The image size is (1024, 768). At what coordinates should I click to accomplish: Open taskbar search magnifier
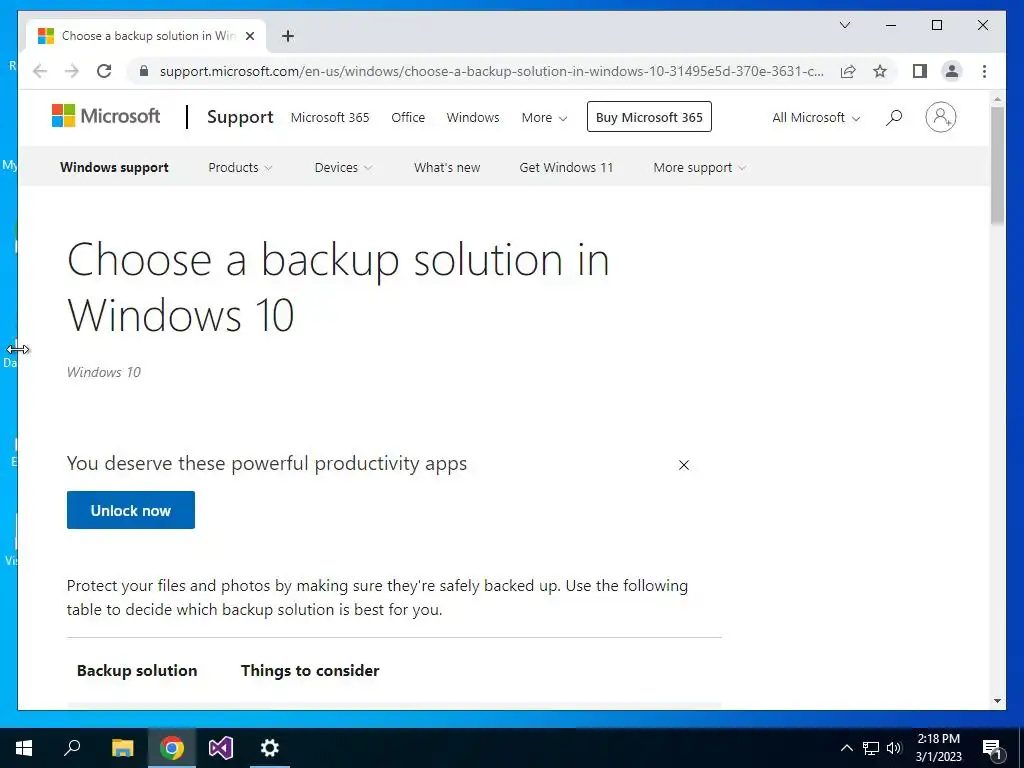point(72,748)
